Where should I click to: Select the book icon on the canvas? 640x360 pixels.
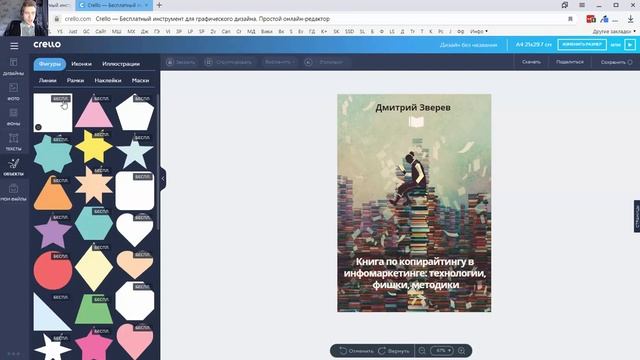tap(416, 122)
